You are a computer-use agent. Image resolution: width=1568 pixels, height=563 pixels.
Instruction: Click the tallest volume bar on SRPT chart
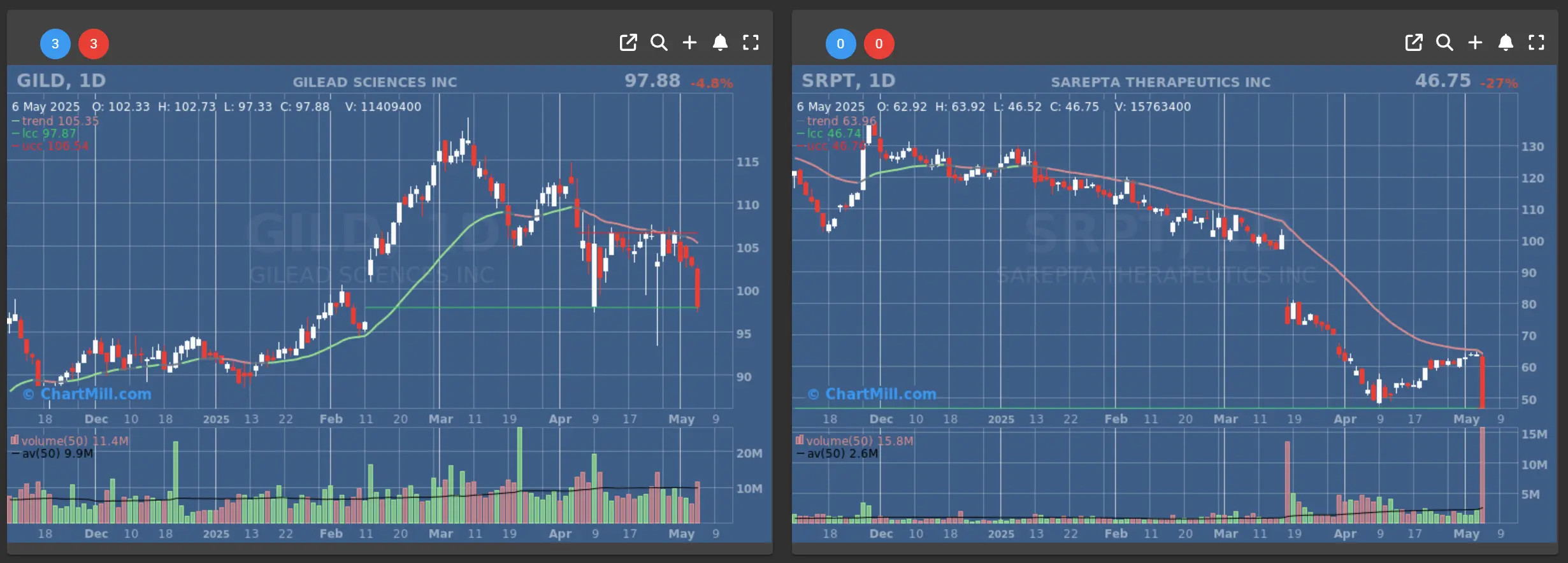tap(1483, 475)
